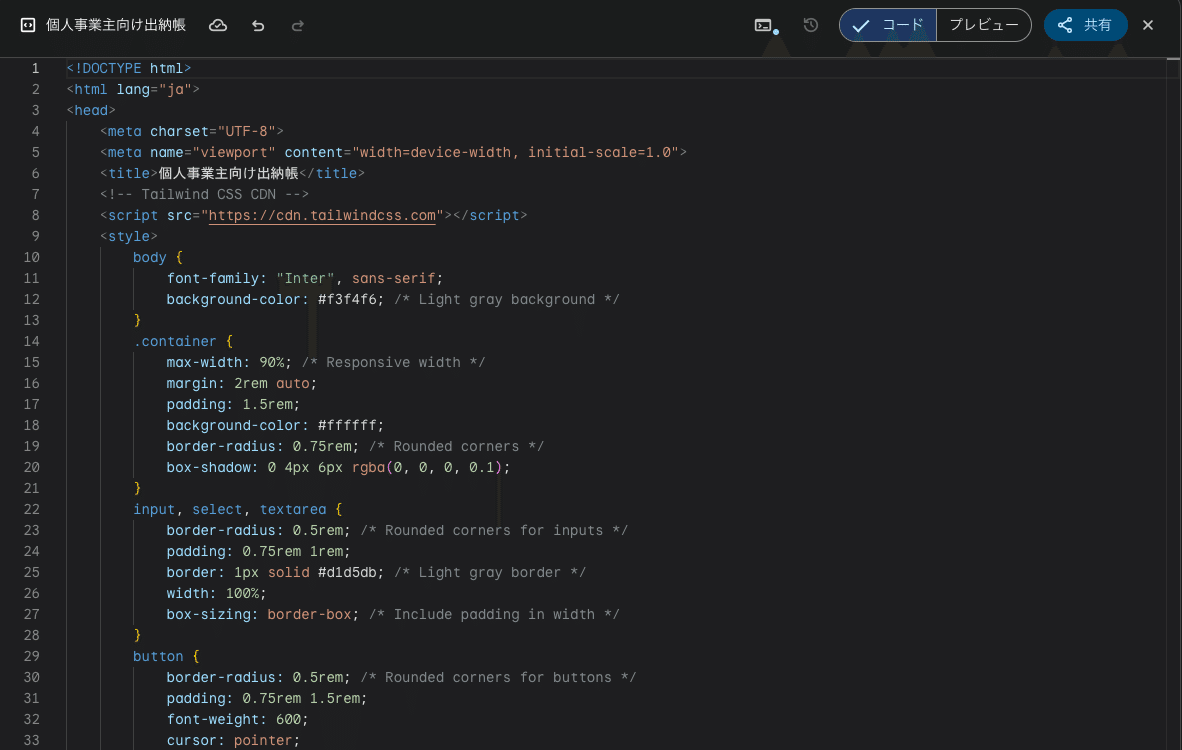Screen dimensions: 1182x750
Task: Click the #ffffff color value
Action: click(347, 426)
